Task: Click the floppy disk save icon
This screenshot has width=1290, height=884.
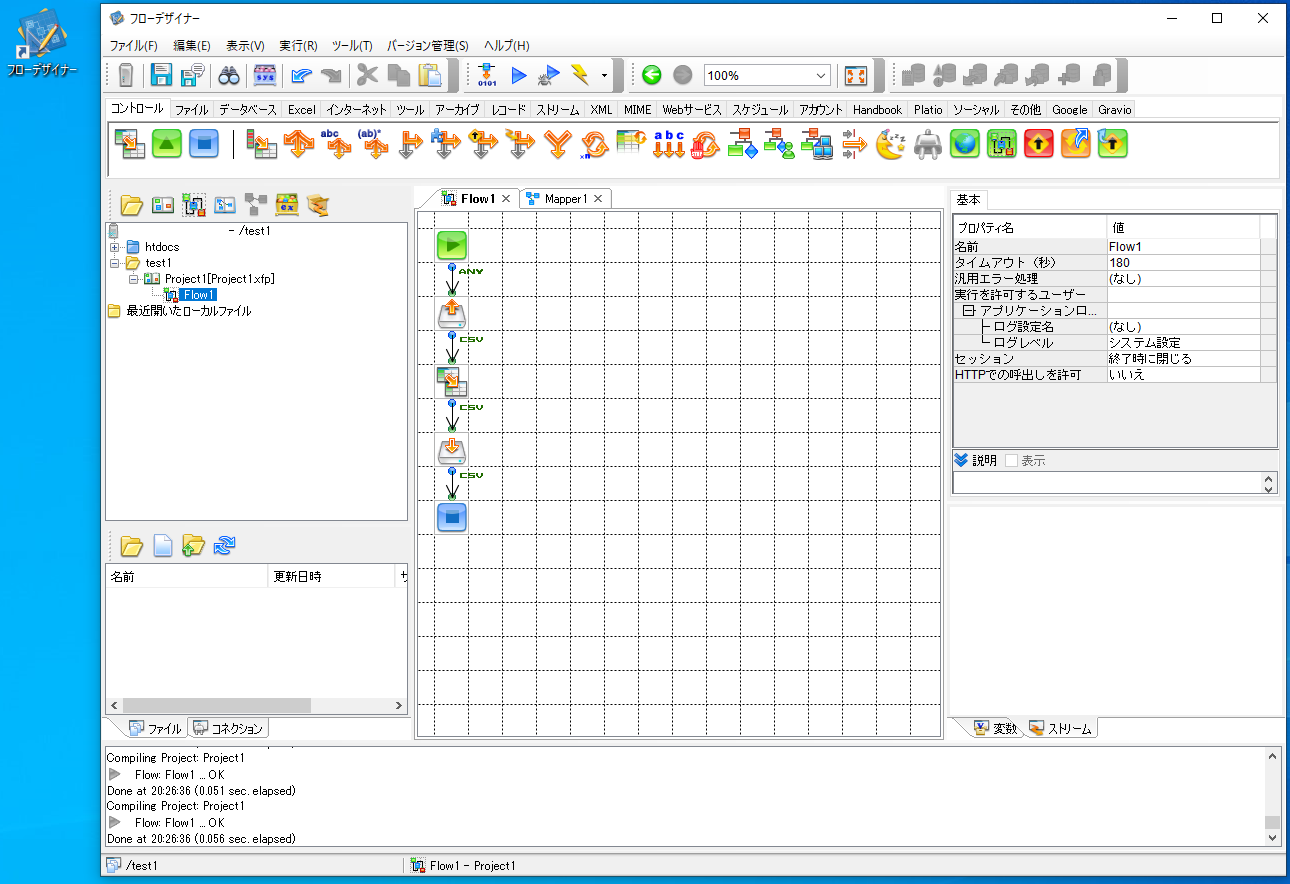Action: pos(161,75)
